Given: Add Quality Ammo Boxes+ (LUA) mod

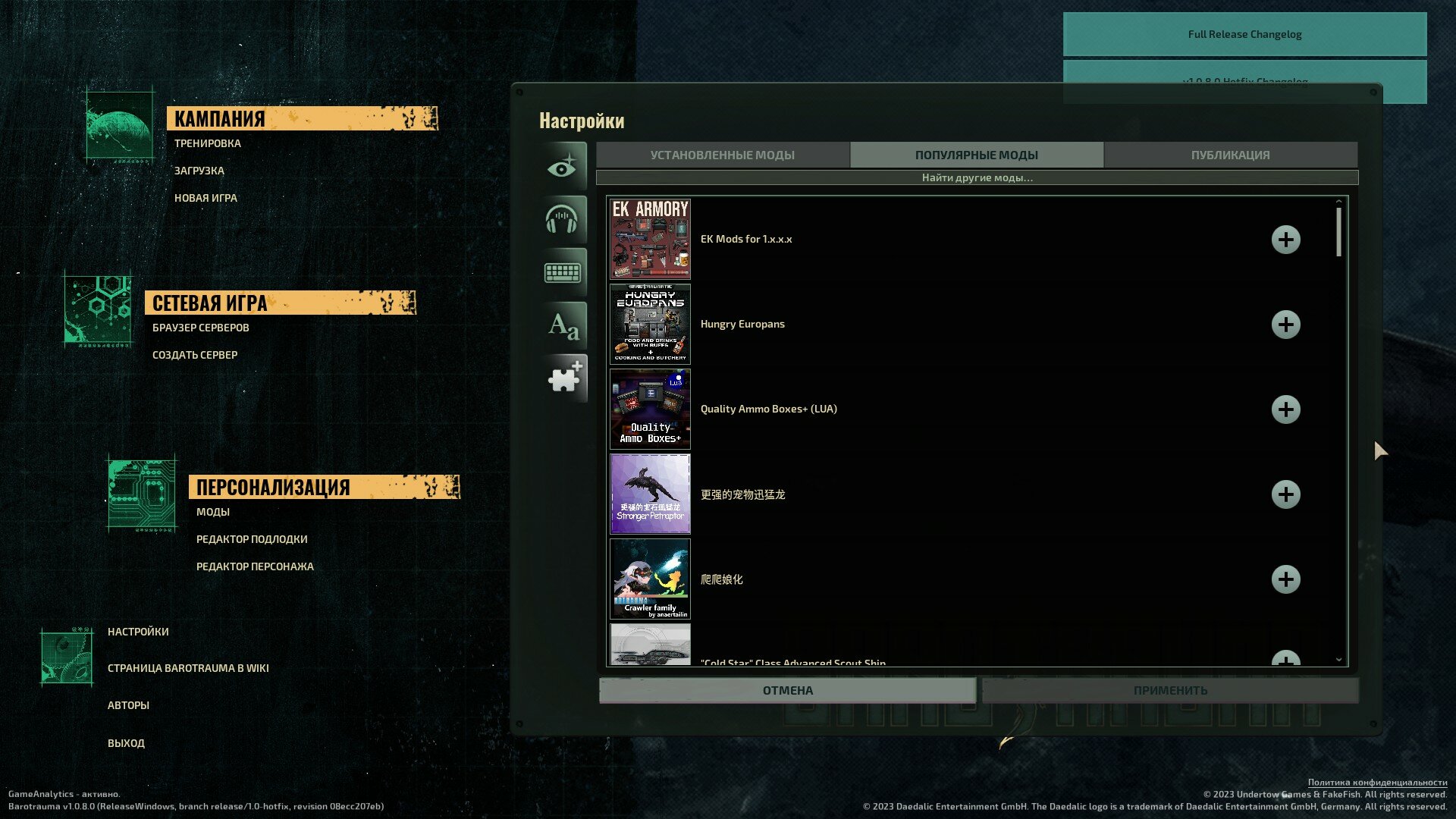Looking at the screenshot, I should pos(1285,409).
